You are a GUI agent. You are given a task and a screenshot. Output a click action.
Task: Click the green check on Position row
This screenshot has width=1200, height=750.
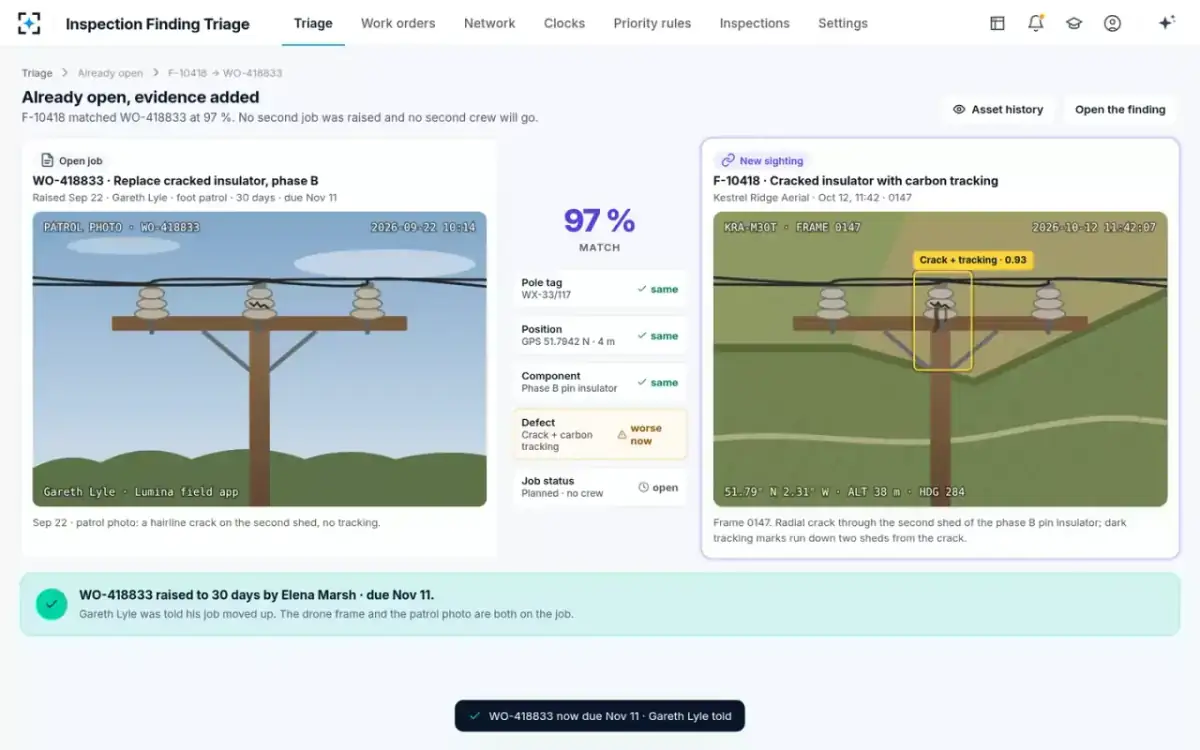(642, 336)
